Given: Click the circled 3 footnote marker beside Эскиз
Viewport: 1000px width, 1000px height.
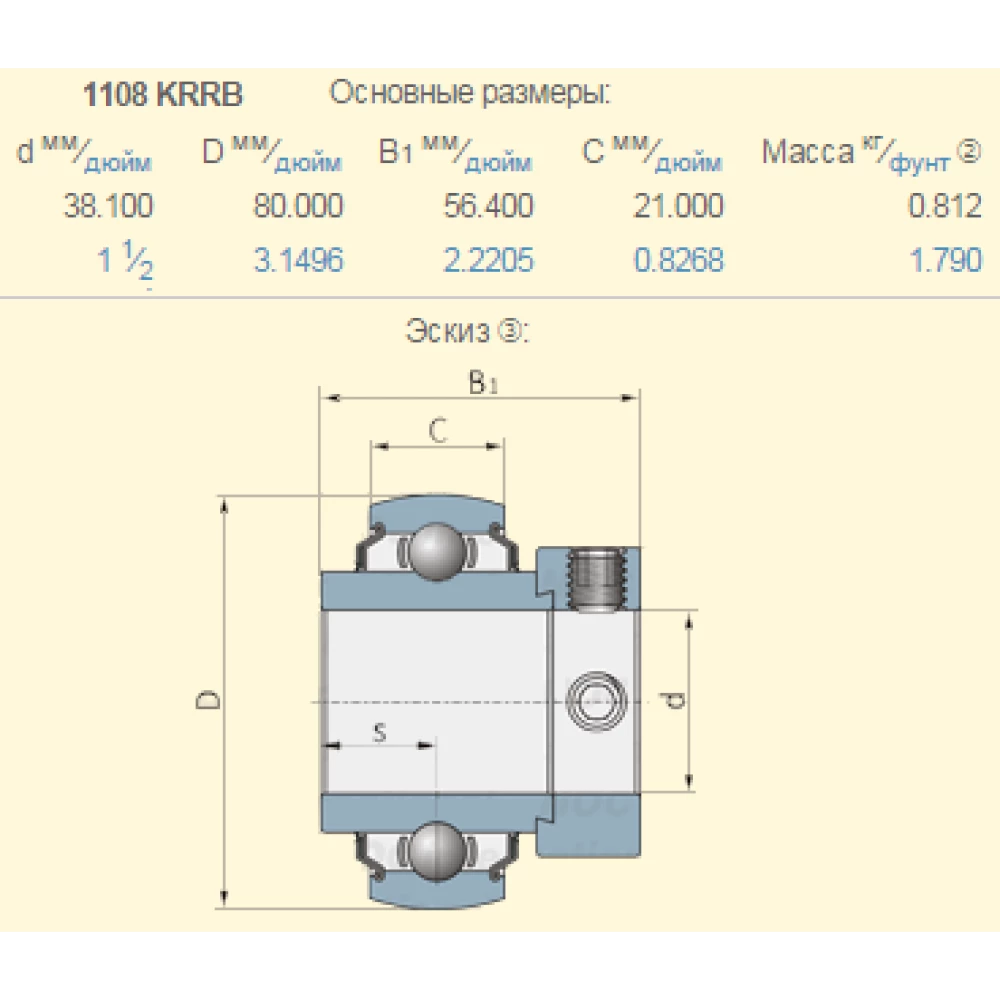Looking at the screenshot, I should (508, 331).
